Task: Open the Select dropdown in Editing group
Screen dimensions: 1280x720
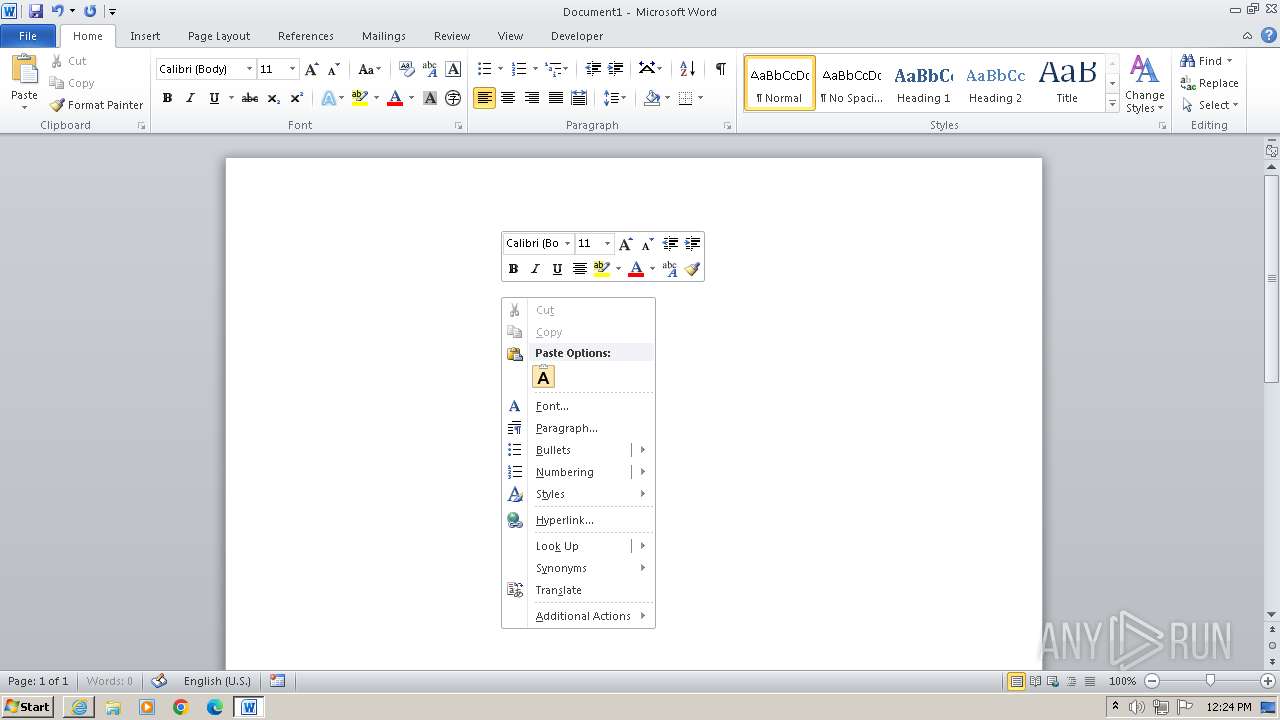Action: click(1210, 105)
